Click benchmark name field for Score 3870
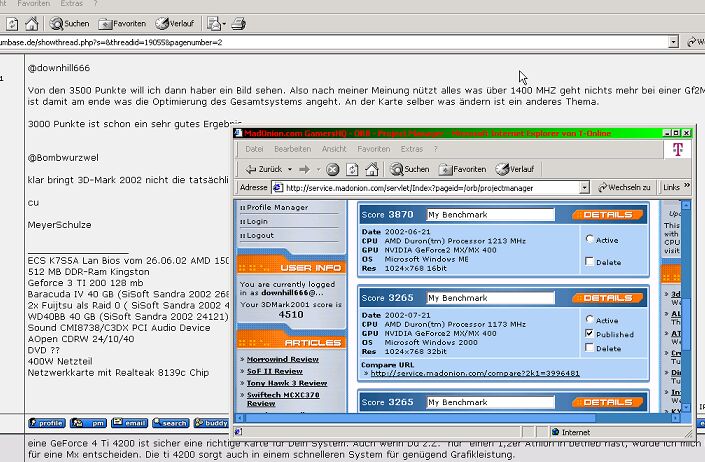Image resolution: width=705 pixels, height=462 pixels. coord(490,215)
